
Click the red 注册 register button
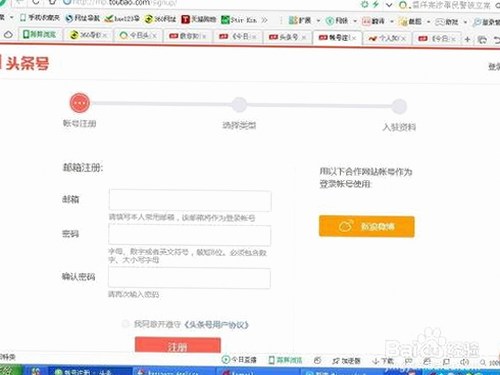click(x=178, y=345)
